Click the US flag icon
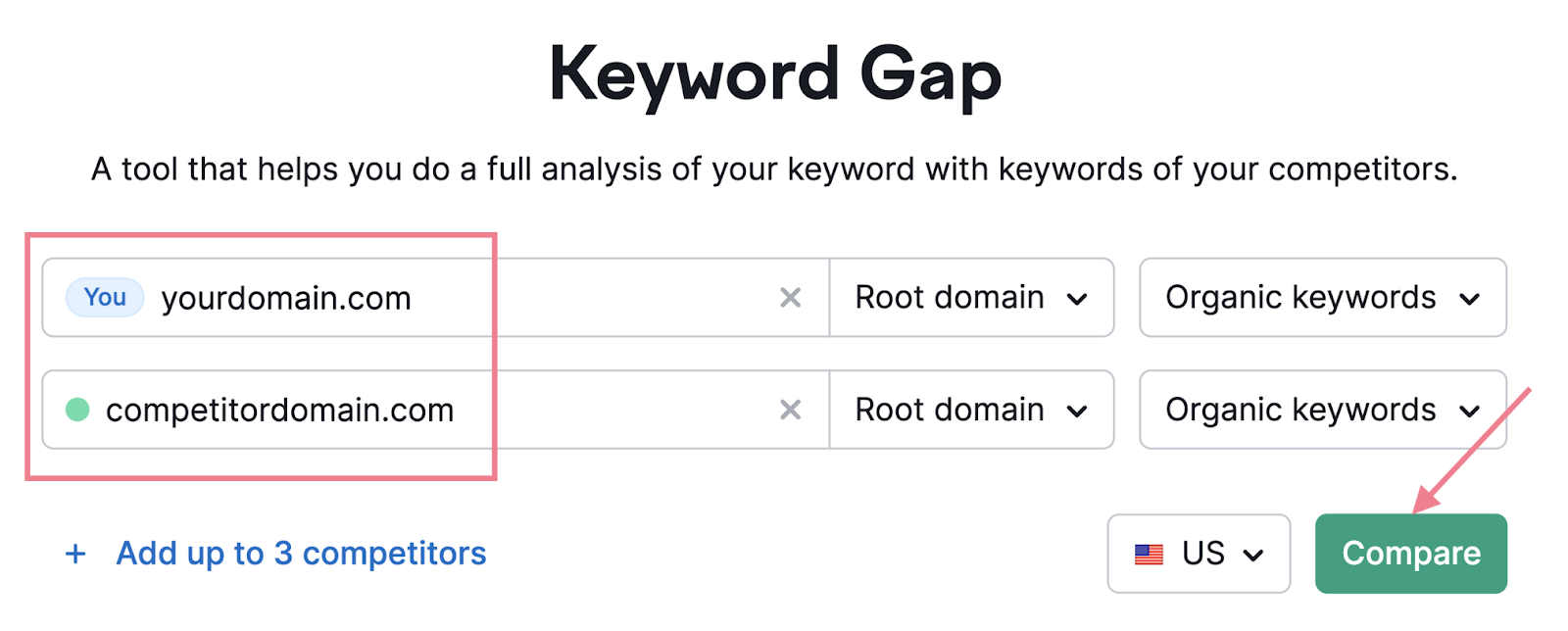This screenshot has width=1568, height=631. 1149,554
